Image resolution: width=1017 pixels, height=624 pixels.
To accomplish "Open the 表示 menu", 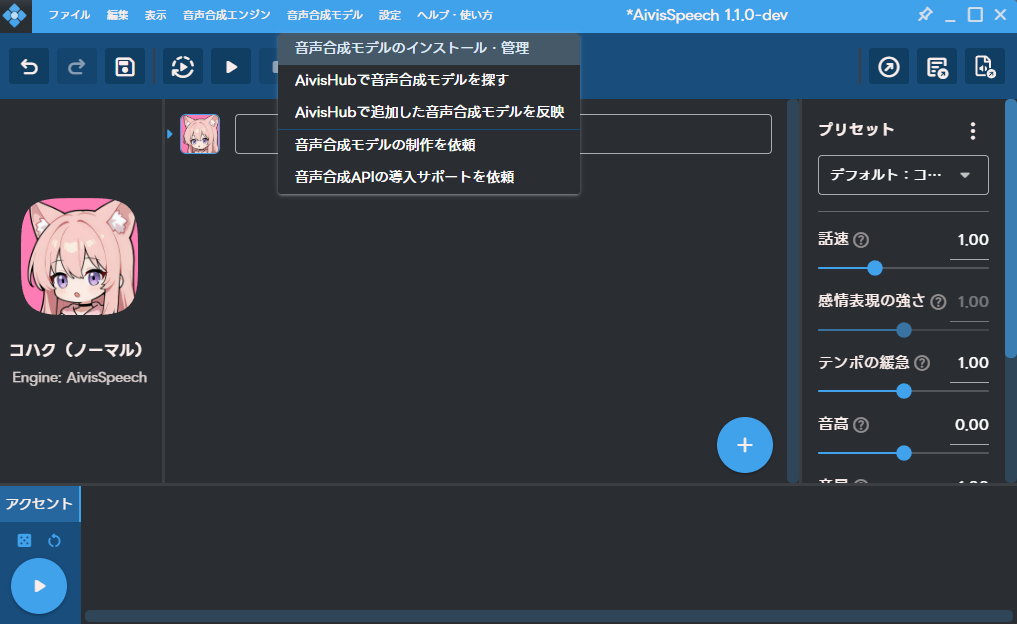I will (x=155, y=15).
